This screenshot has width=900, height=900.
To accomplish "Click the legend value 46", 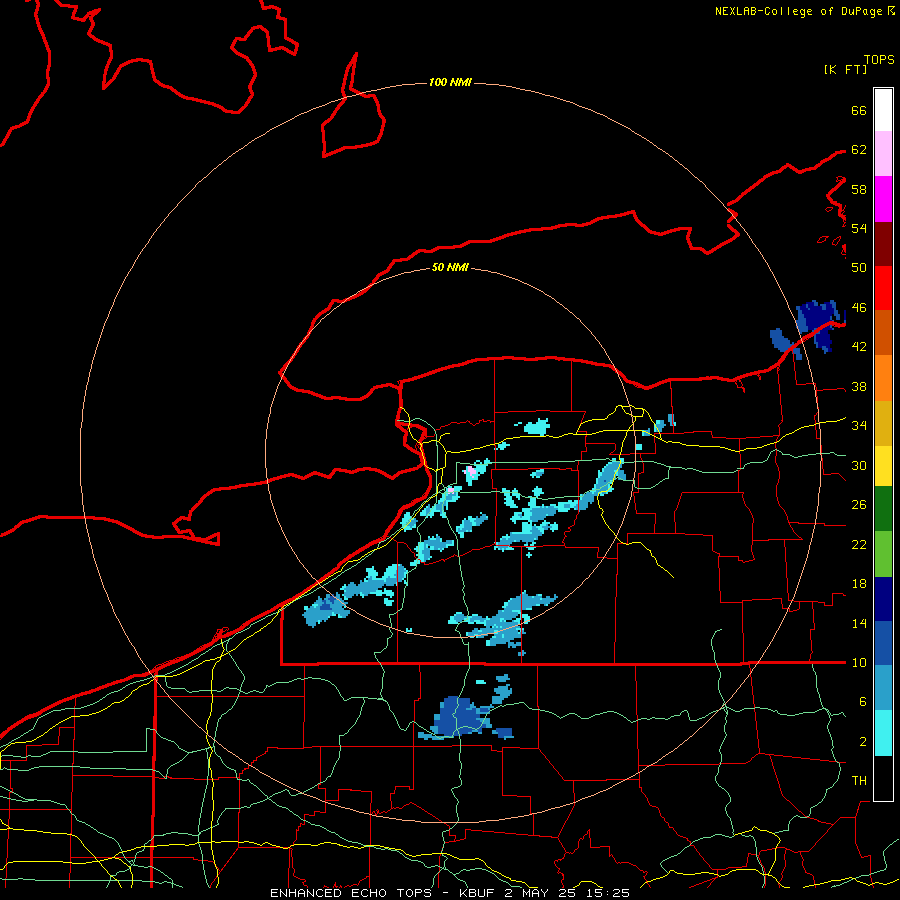I will pos(859,308).
